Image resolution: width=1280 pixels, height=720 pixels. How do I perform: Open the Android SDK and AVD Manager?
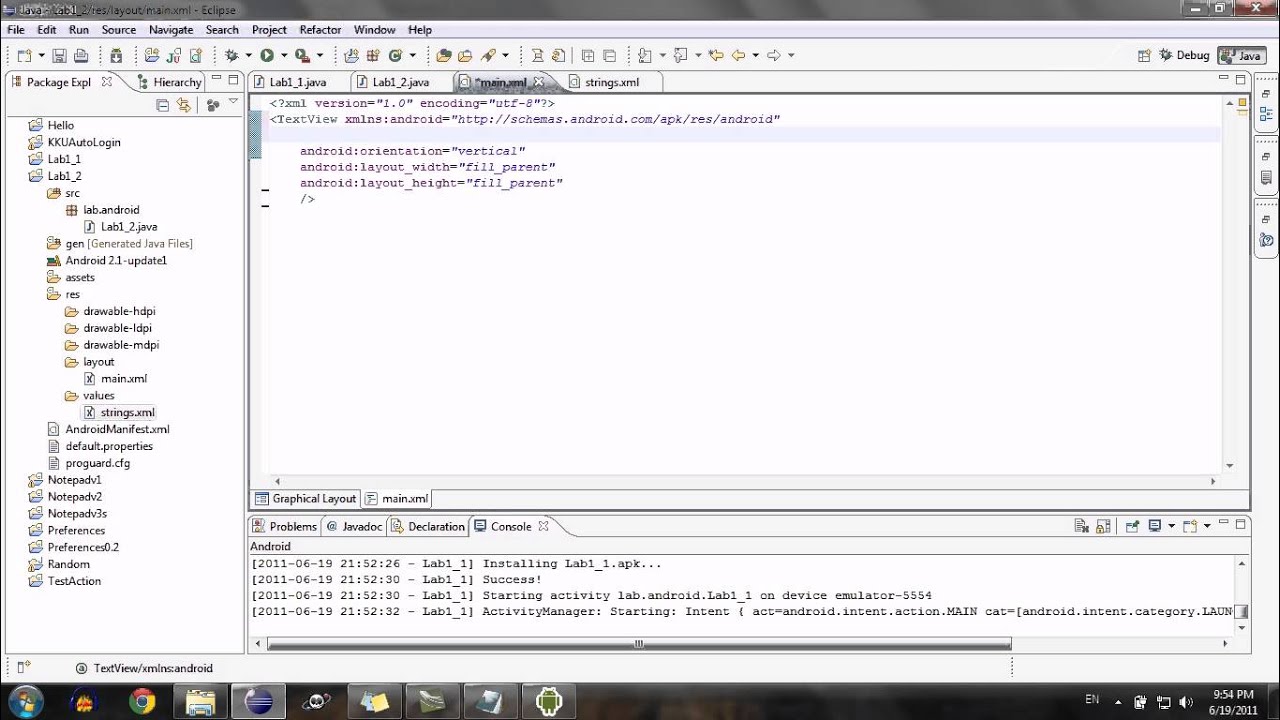[x=116, y=56]
